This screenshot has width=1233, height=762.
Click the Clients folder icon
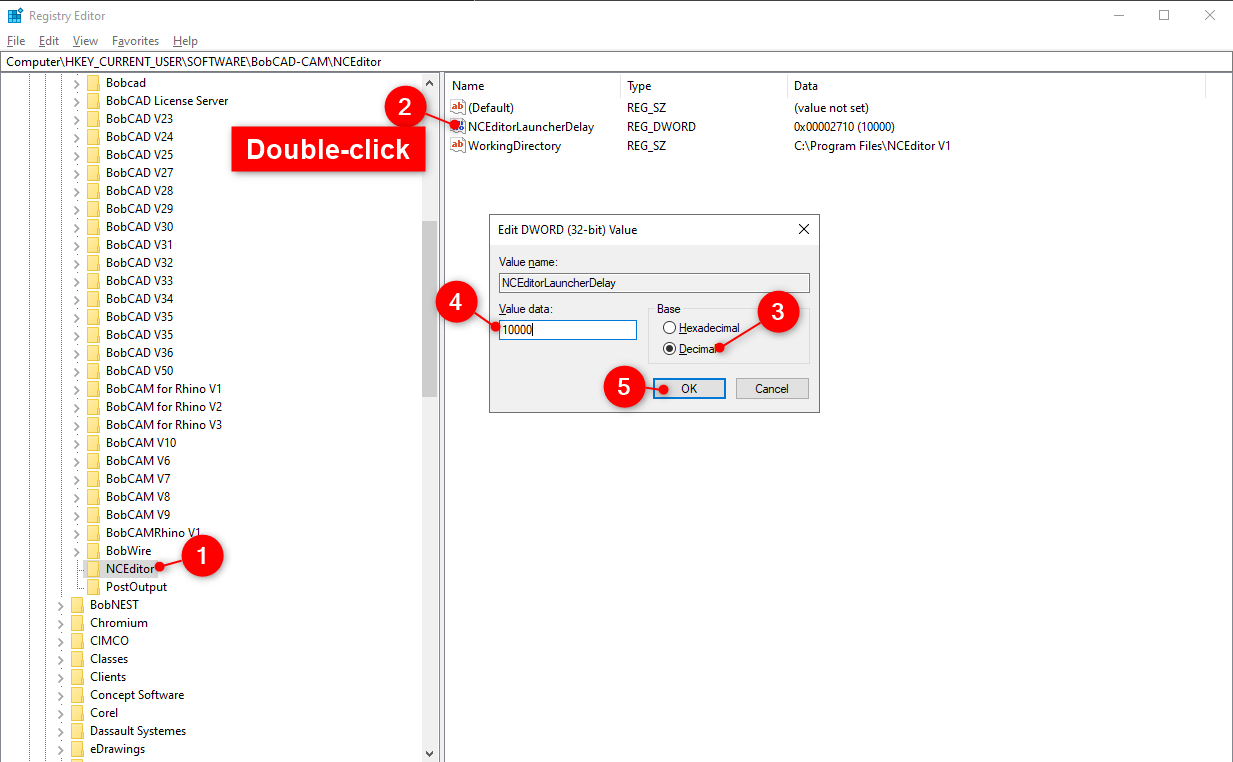[x=77, y=677]
